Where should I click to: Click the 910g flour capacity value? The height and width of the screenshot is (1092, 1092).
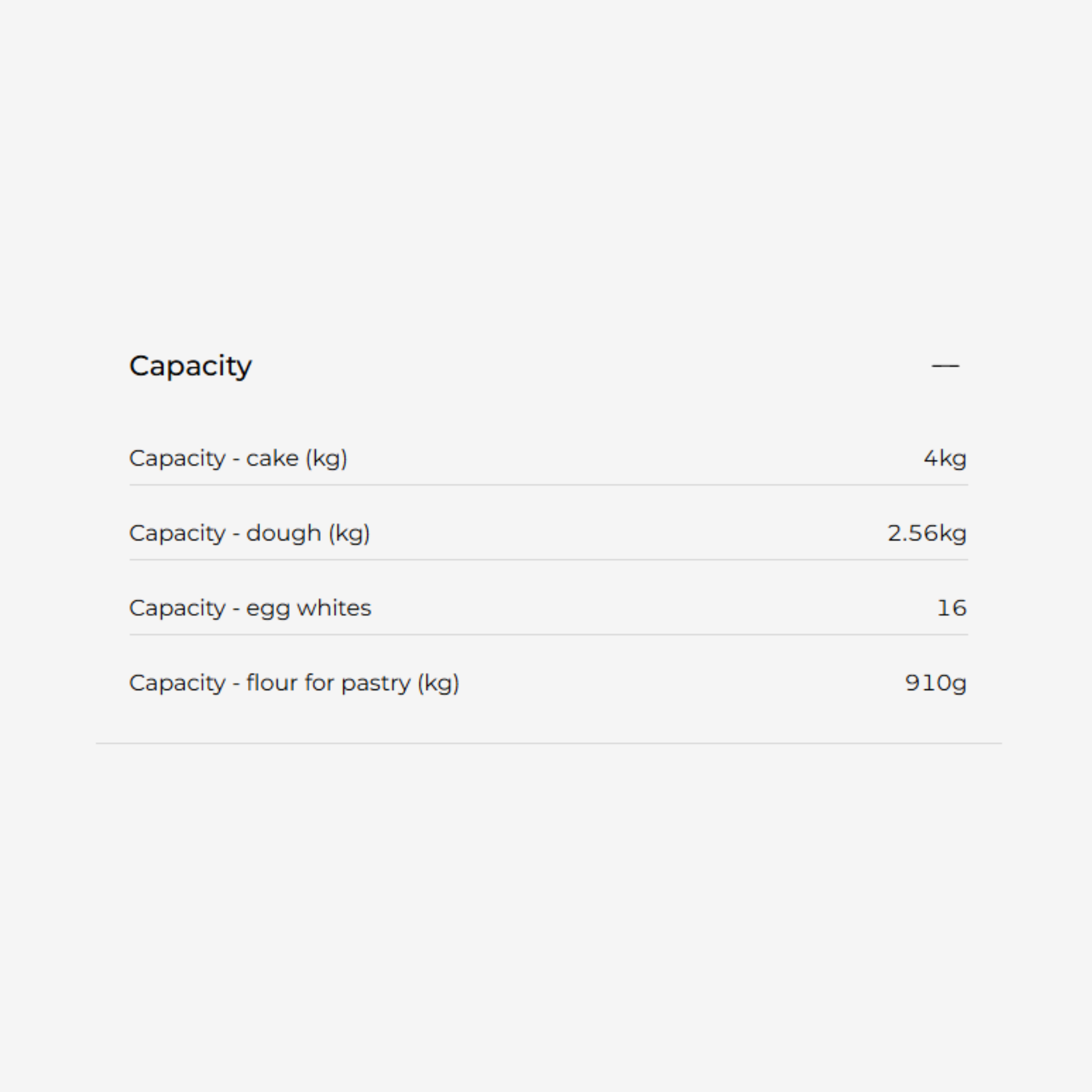click(935, 684)
